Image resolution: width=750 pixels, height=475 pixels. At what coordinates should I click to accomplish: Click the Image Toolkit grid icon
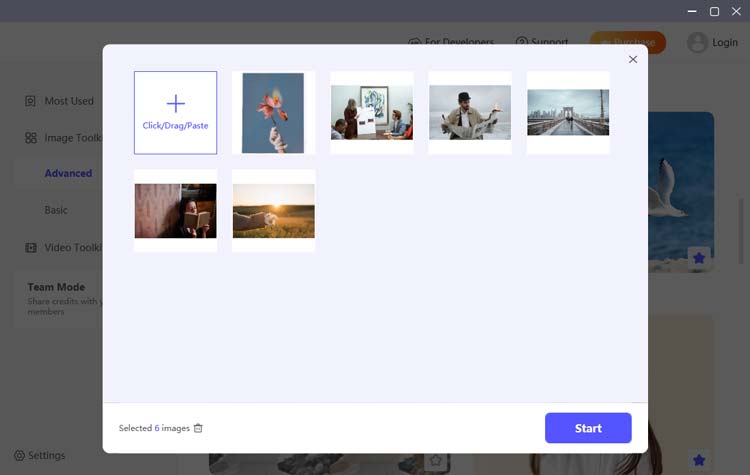[x=31, y=138]
